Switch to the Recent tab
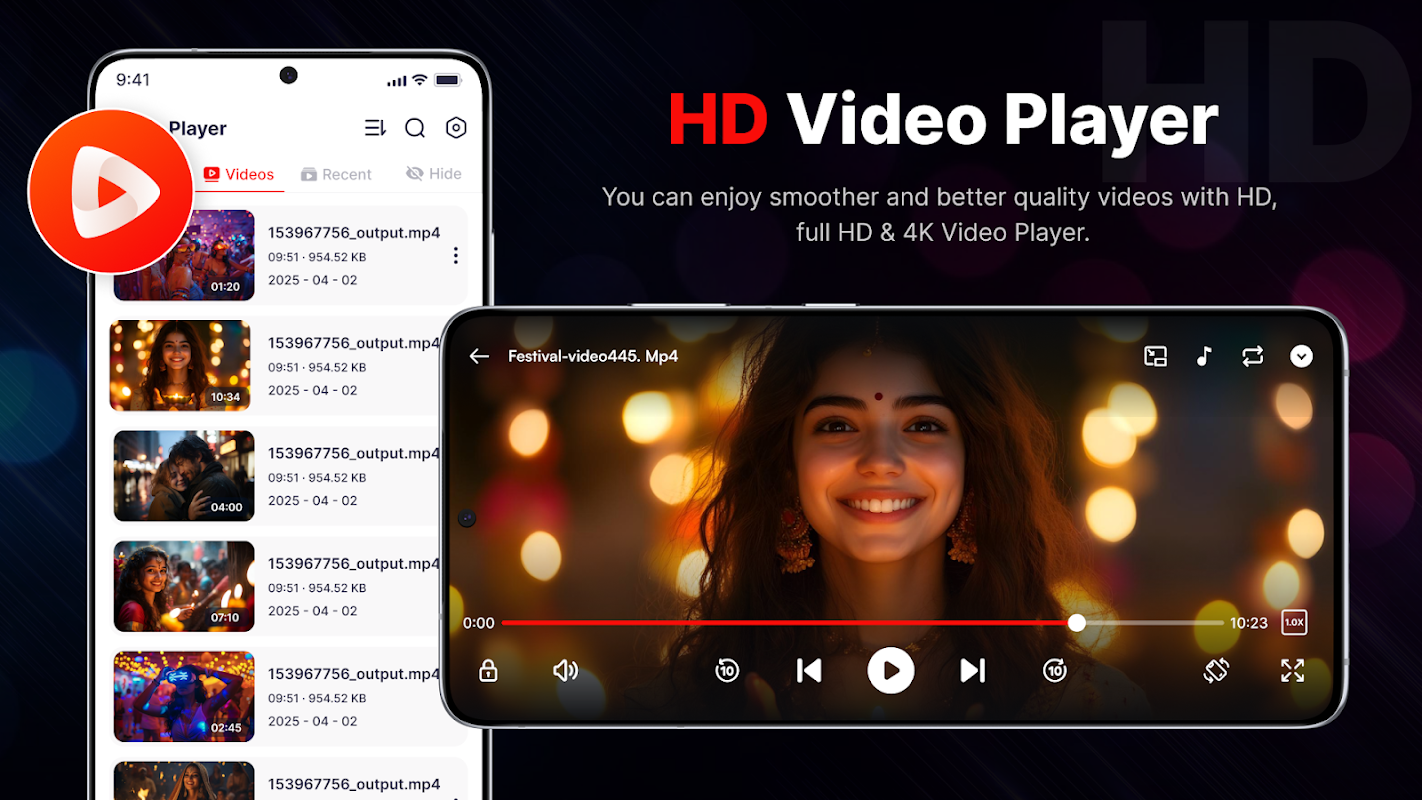Viewport: 1422px width, 800px height. point(336,174)
